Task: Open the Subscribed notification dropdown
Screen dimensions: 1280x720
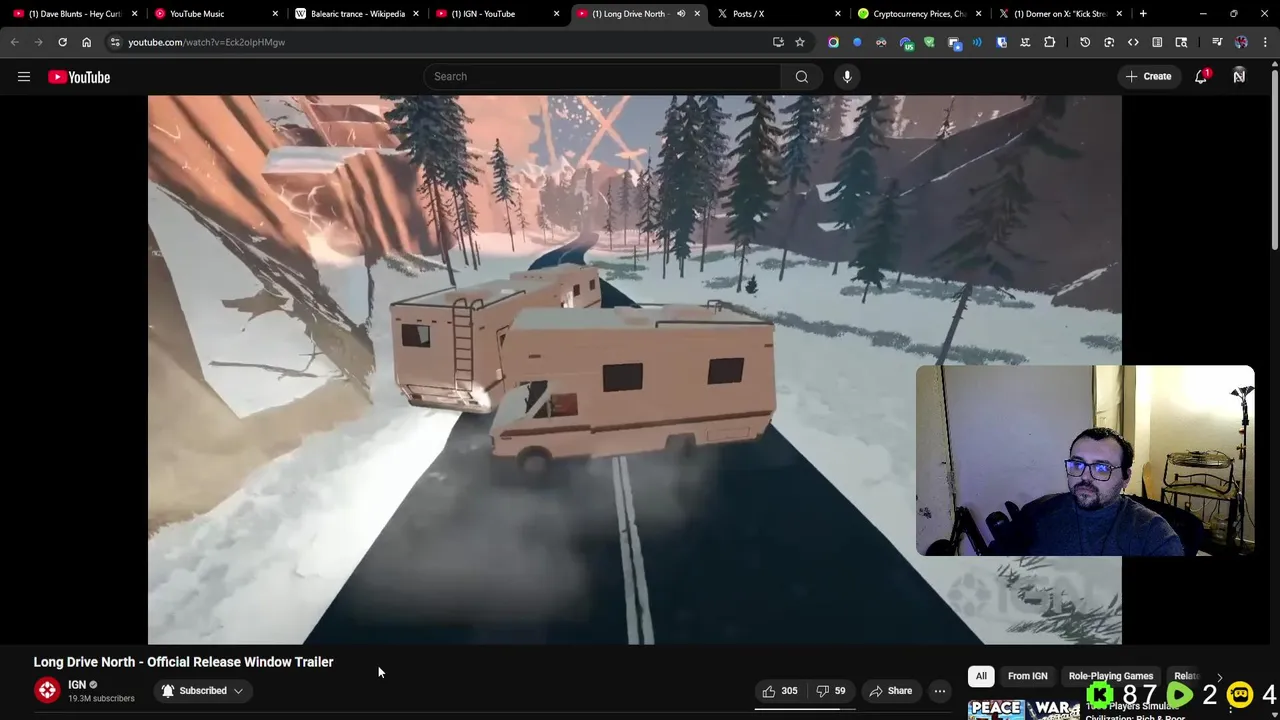Action: click(203, 691)
